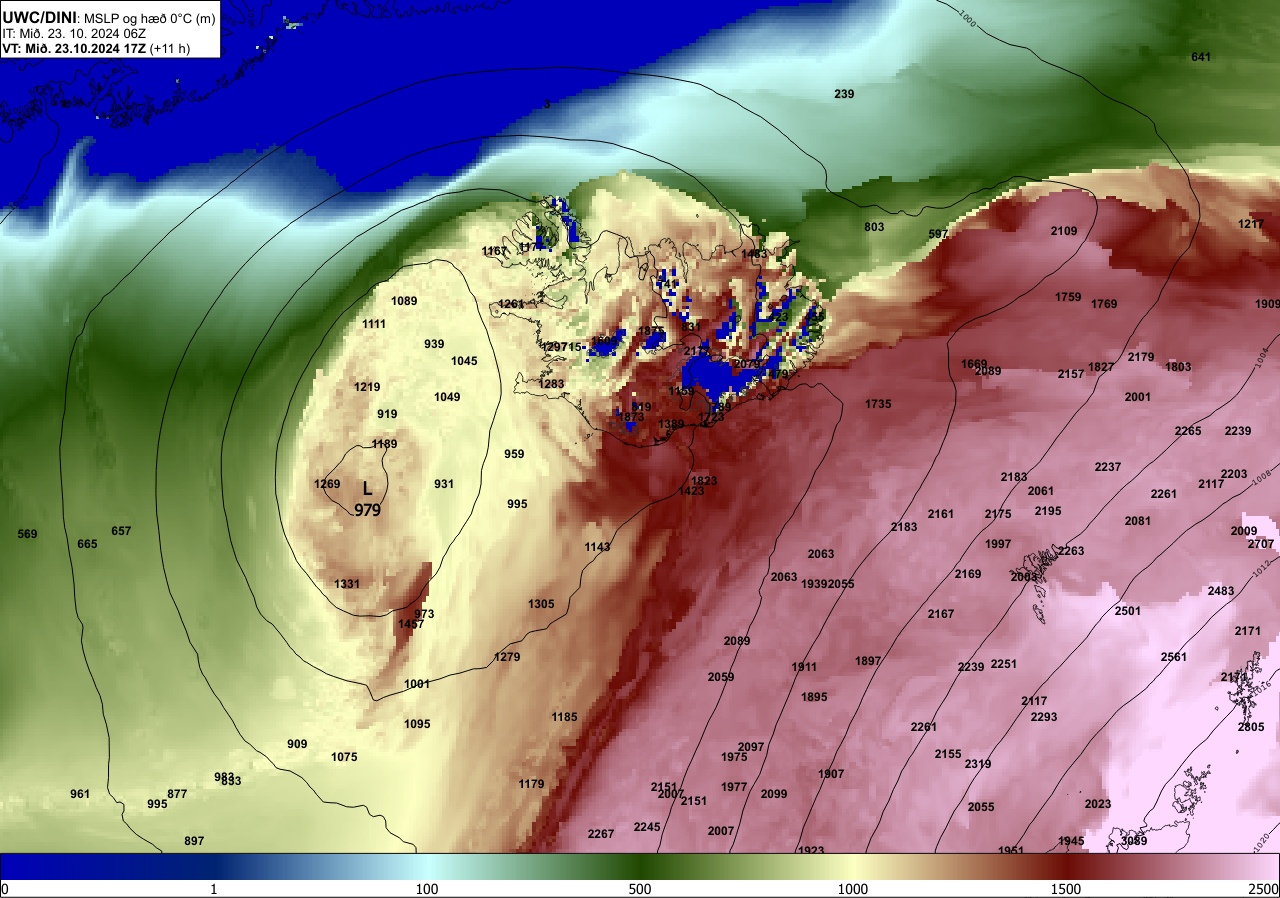This screenshot has width=1280, height=898.
Task: Click the 1075 height value
Action: [x=344, y=757]
